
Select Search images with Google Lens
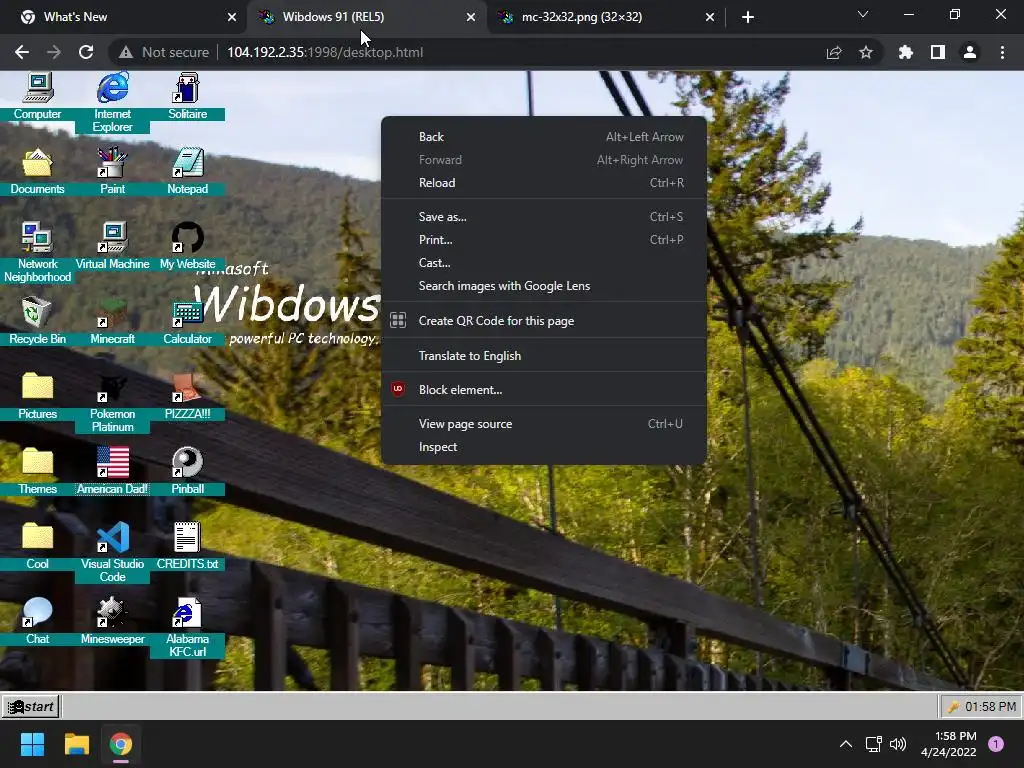(543, 286)
